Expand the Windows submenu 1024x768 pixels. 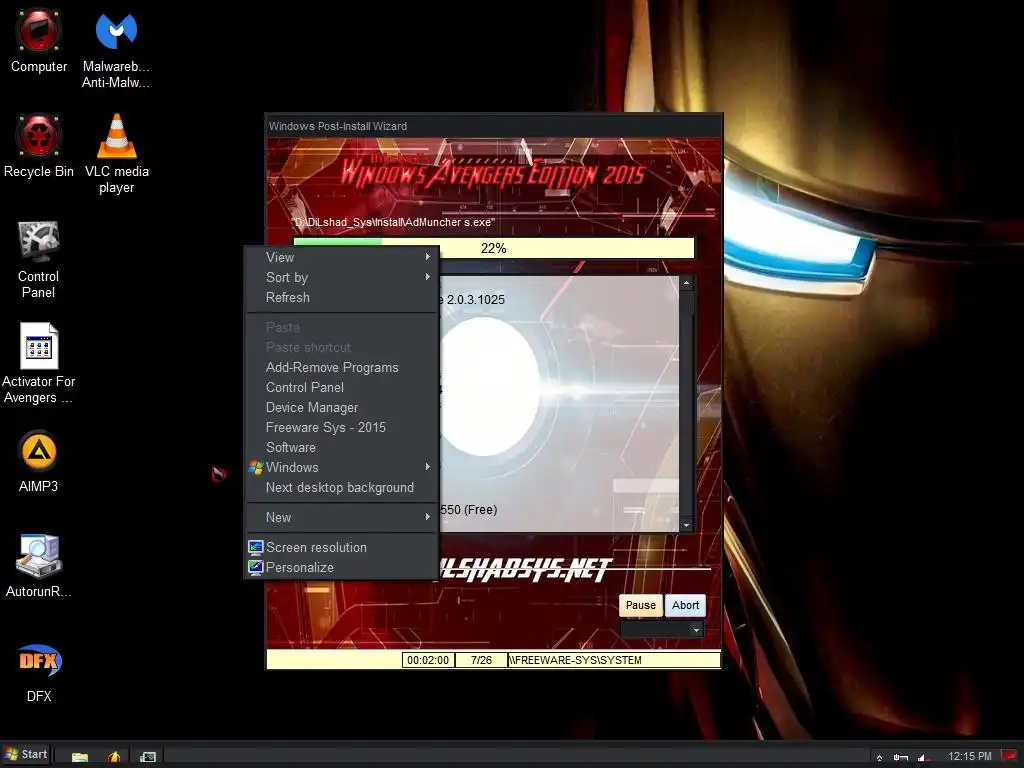(341, 468)
